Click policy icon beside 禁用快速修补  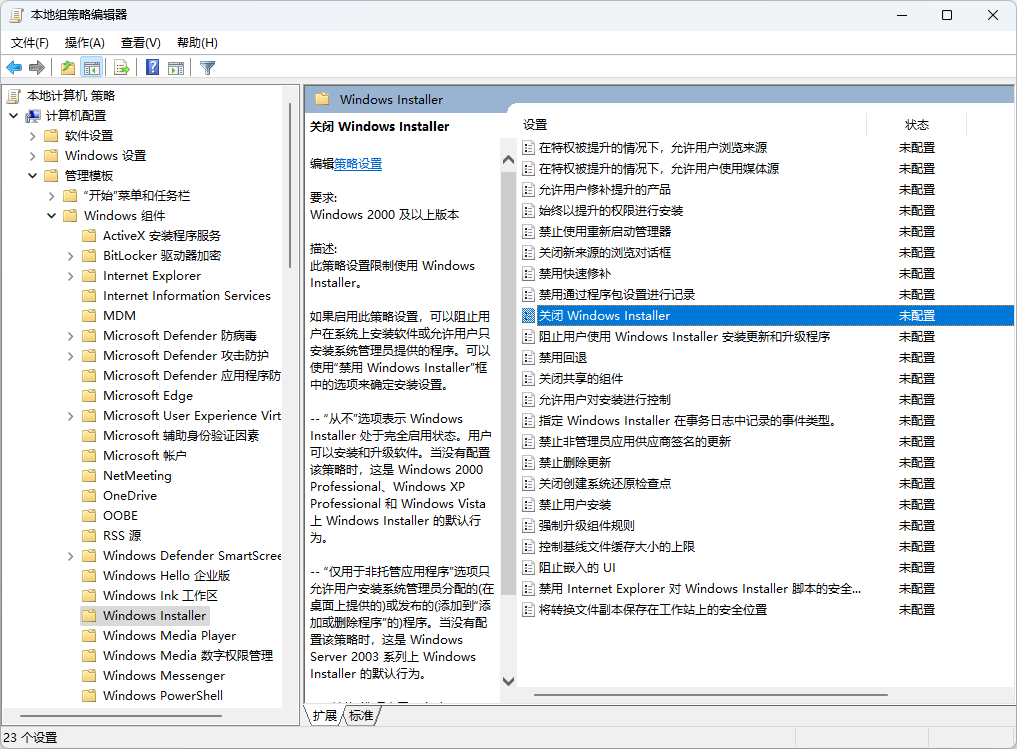pos(529,274)
